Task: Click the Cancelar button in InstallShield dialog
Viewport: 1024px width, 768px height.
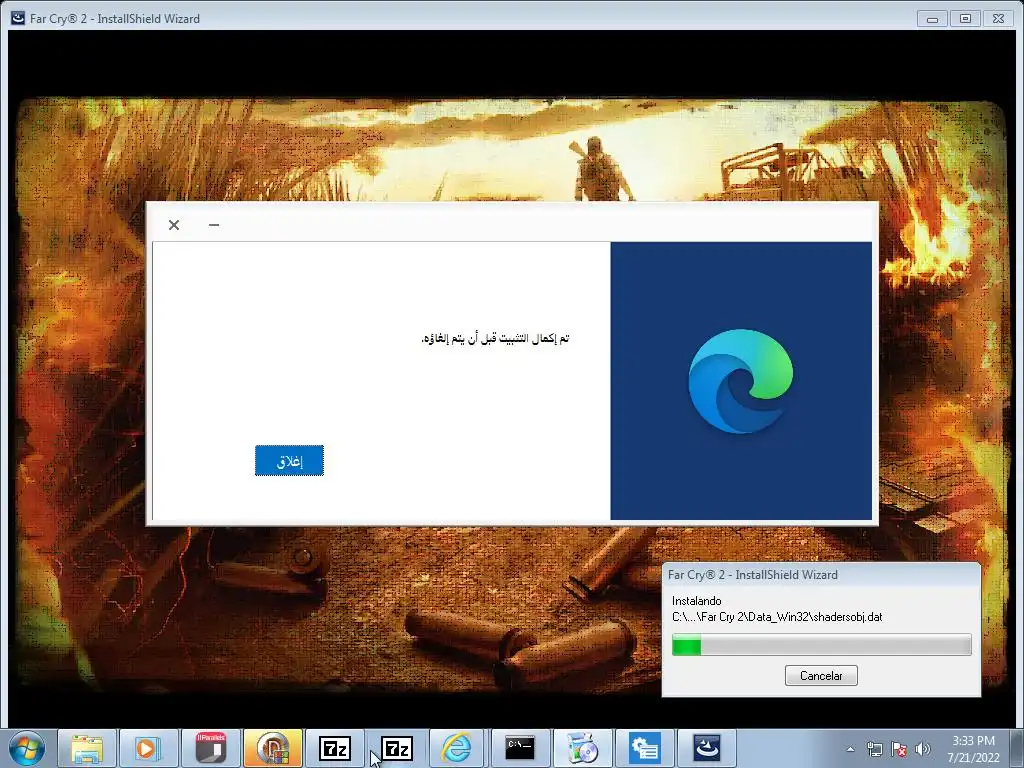Action: click(821, 675)
